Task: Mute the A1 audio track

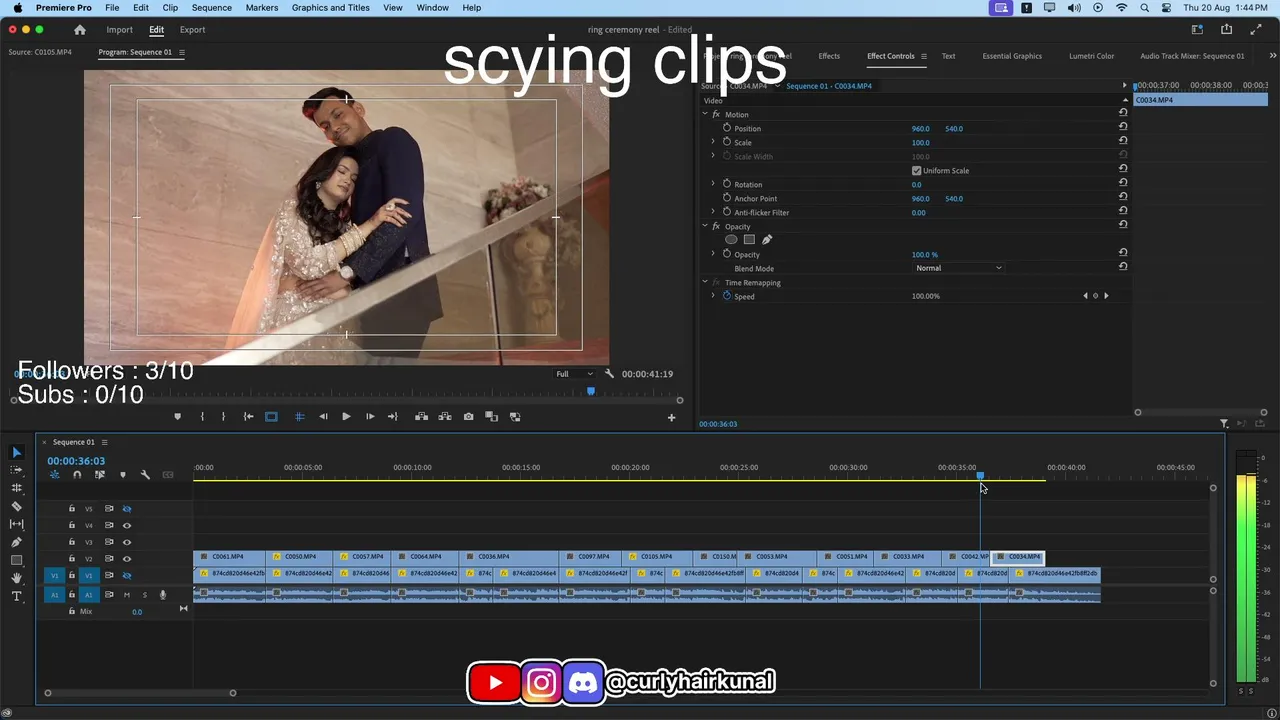Action: tap(127, 595)
